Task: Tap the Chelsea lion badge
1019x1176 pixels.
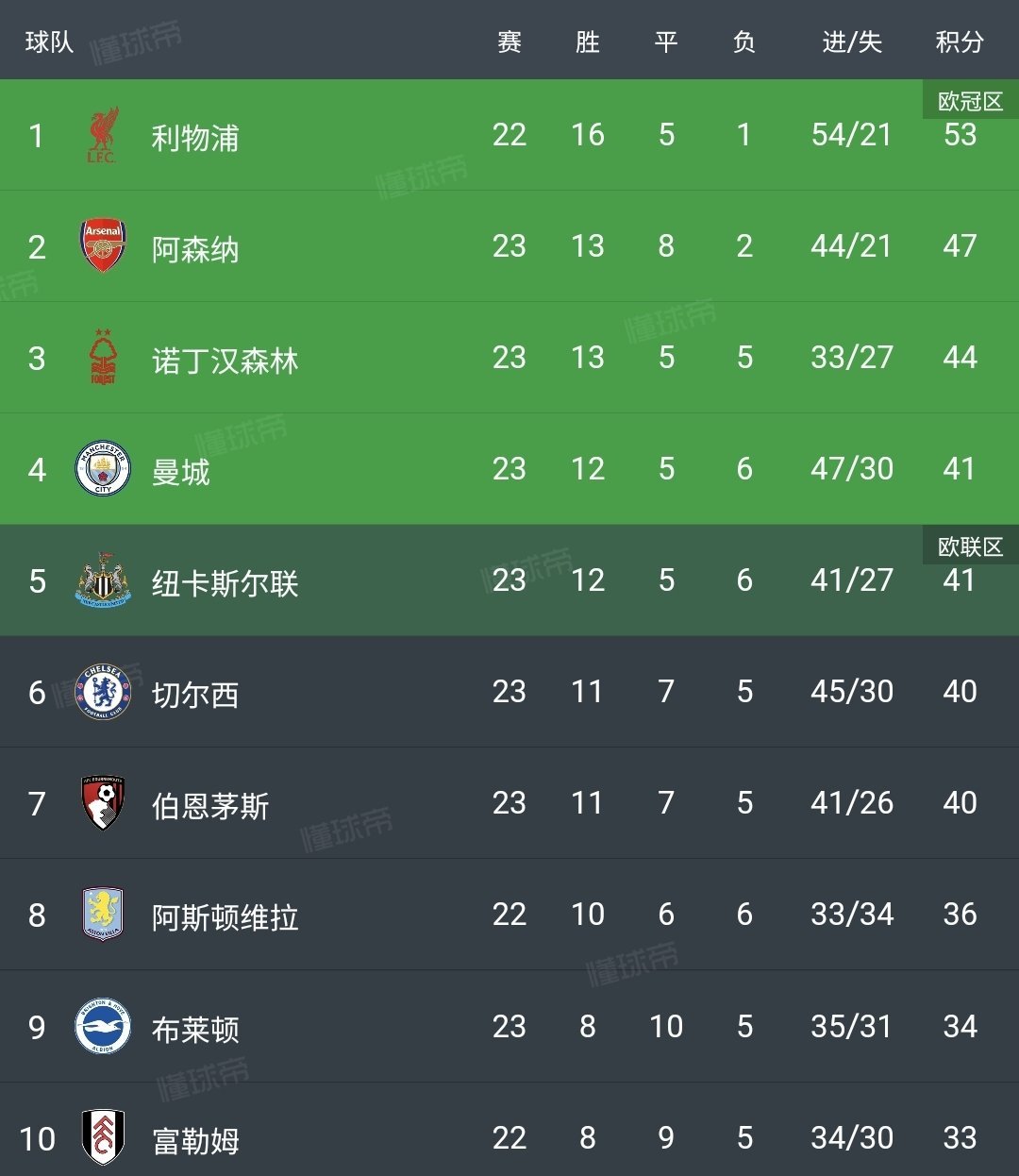Action: [103, 692]
